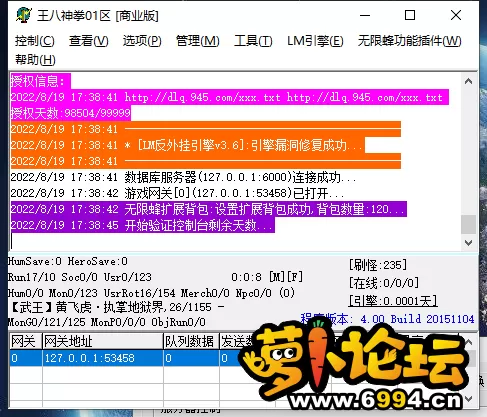
Task: Click the log panel scroll up arrow
Action: (468, 81)
